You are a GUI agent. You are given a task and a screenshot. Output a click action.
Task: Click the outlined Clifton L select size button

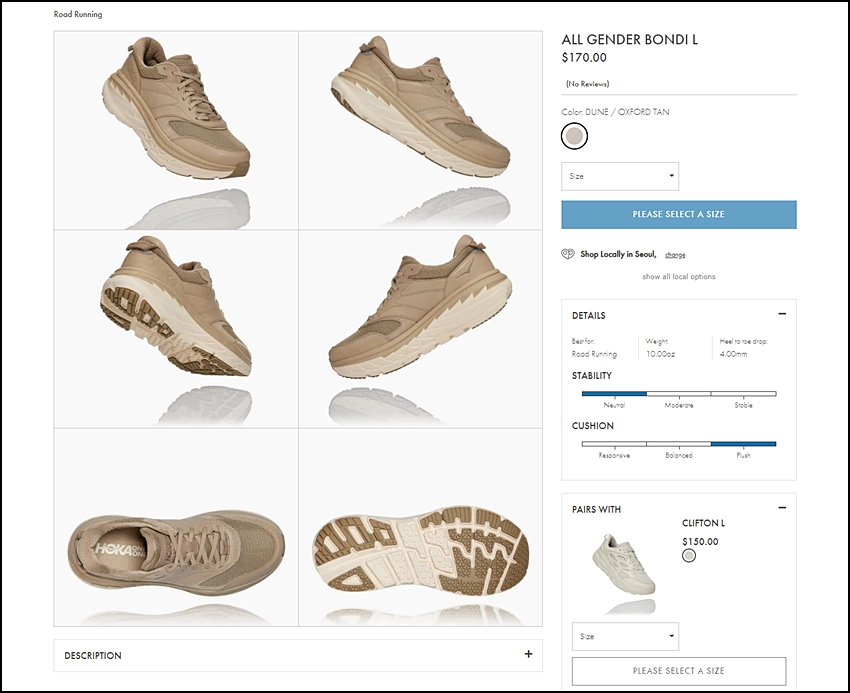click(x=678, y=670)
